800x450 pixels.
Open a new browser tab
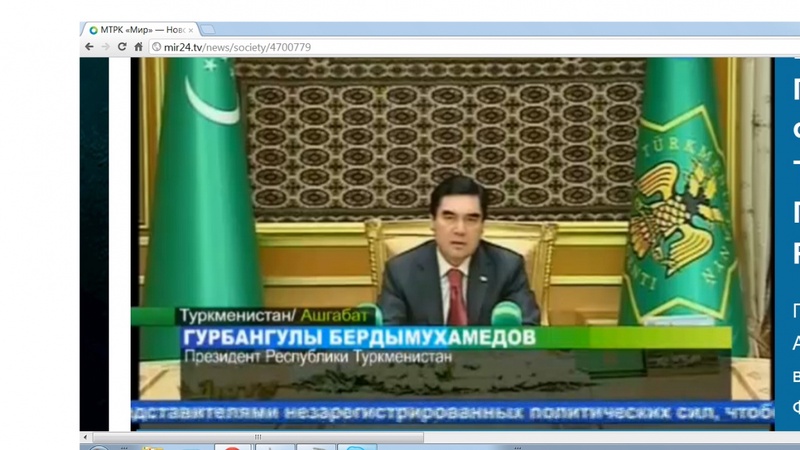click(x=208, y=30)
